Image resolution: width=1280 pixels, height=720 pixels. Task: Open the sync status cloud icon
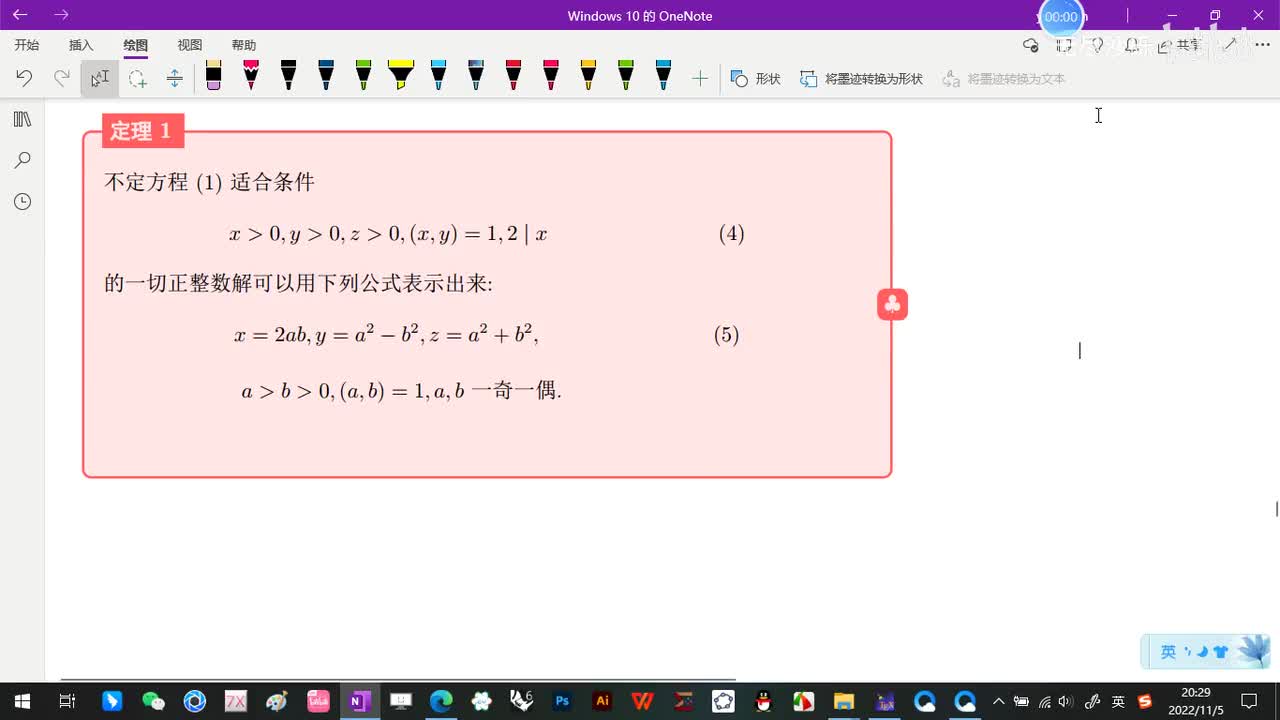[1031, 45]
